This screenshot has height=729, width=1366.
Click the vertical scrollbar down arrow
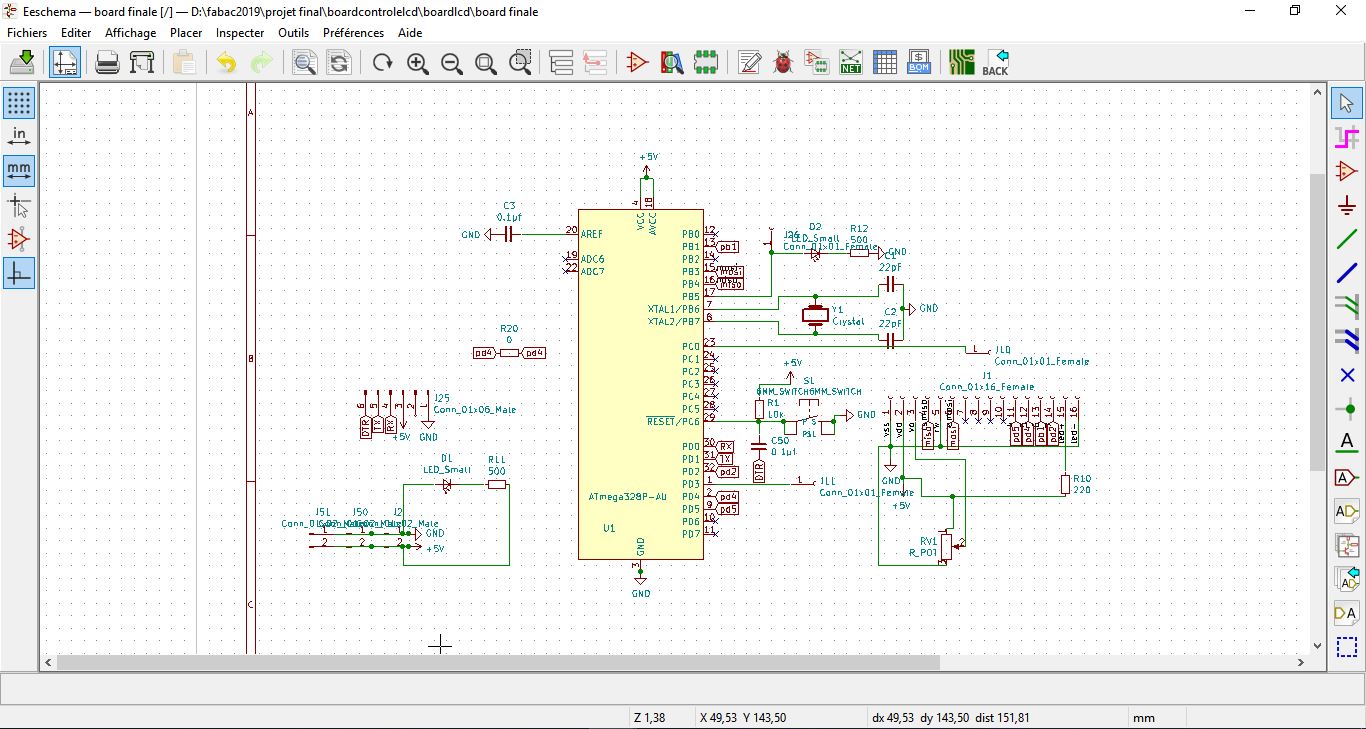point(1318,645)
